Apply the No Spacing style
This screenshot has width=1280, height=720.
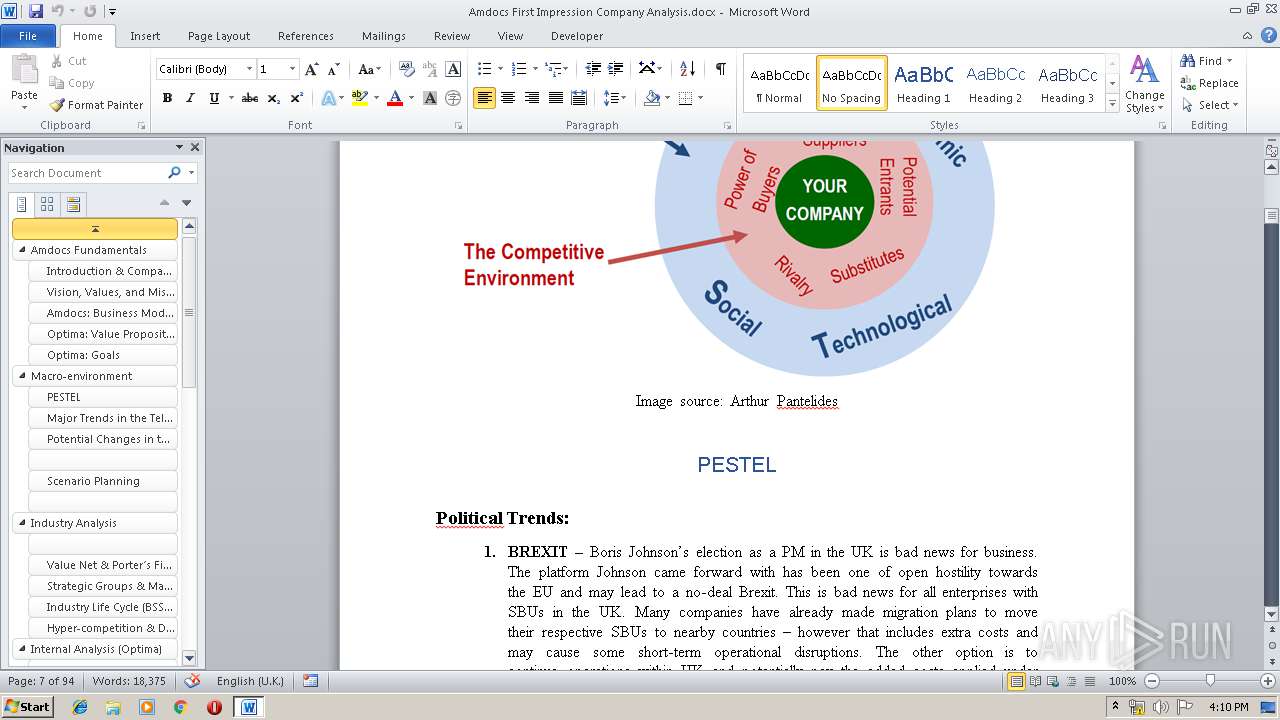point(852,83)
